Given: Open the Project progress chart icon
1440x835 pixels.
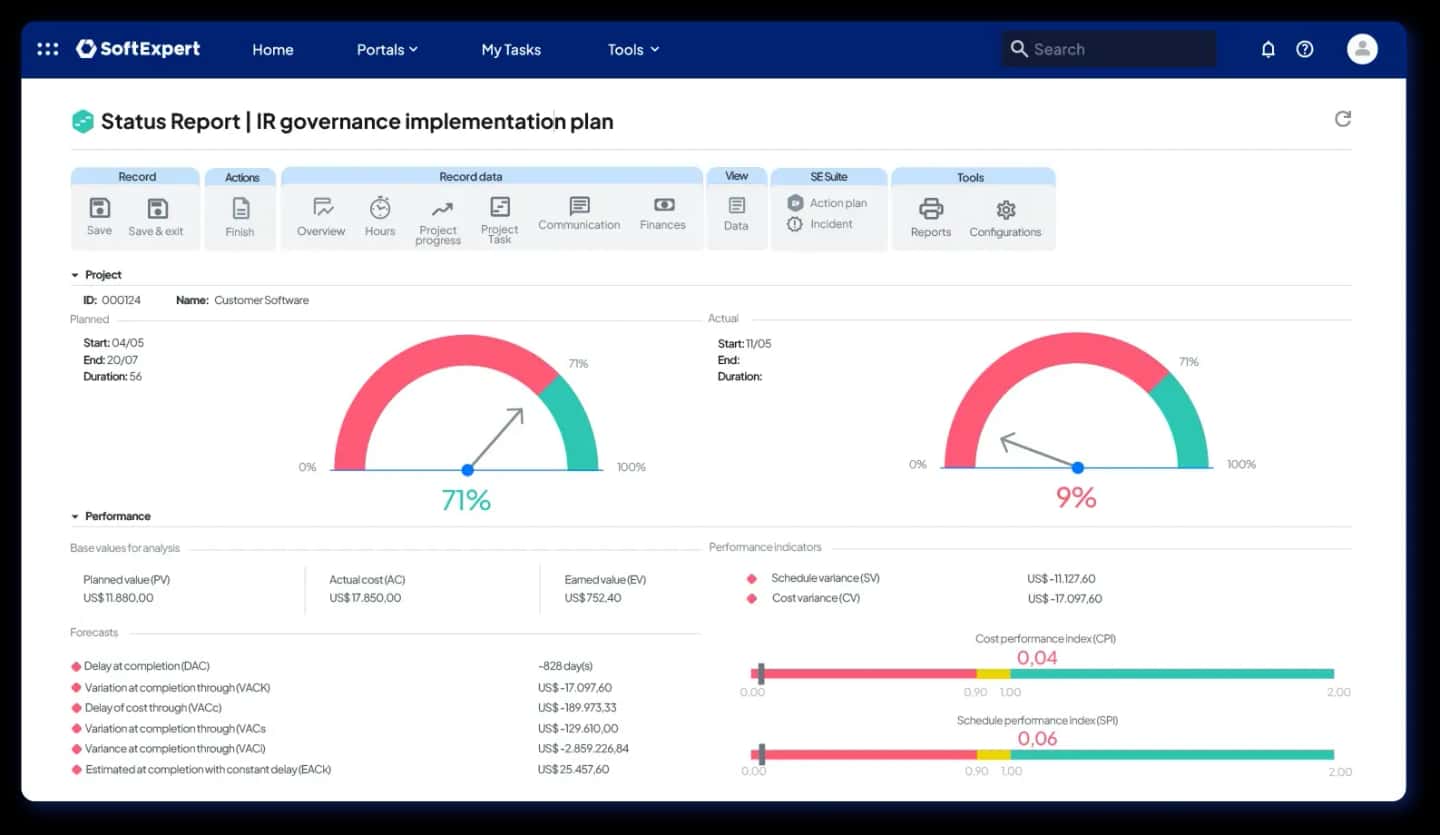Looking at the screenshot, I should pos(442,209).
